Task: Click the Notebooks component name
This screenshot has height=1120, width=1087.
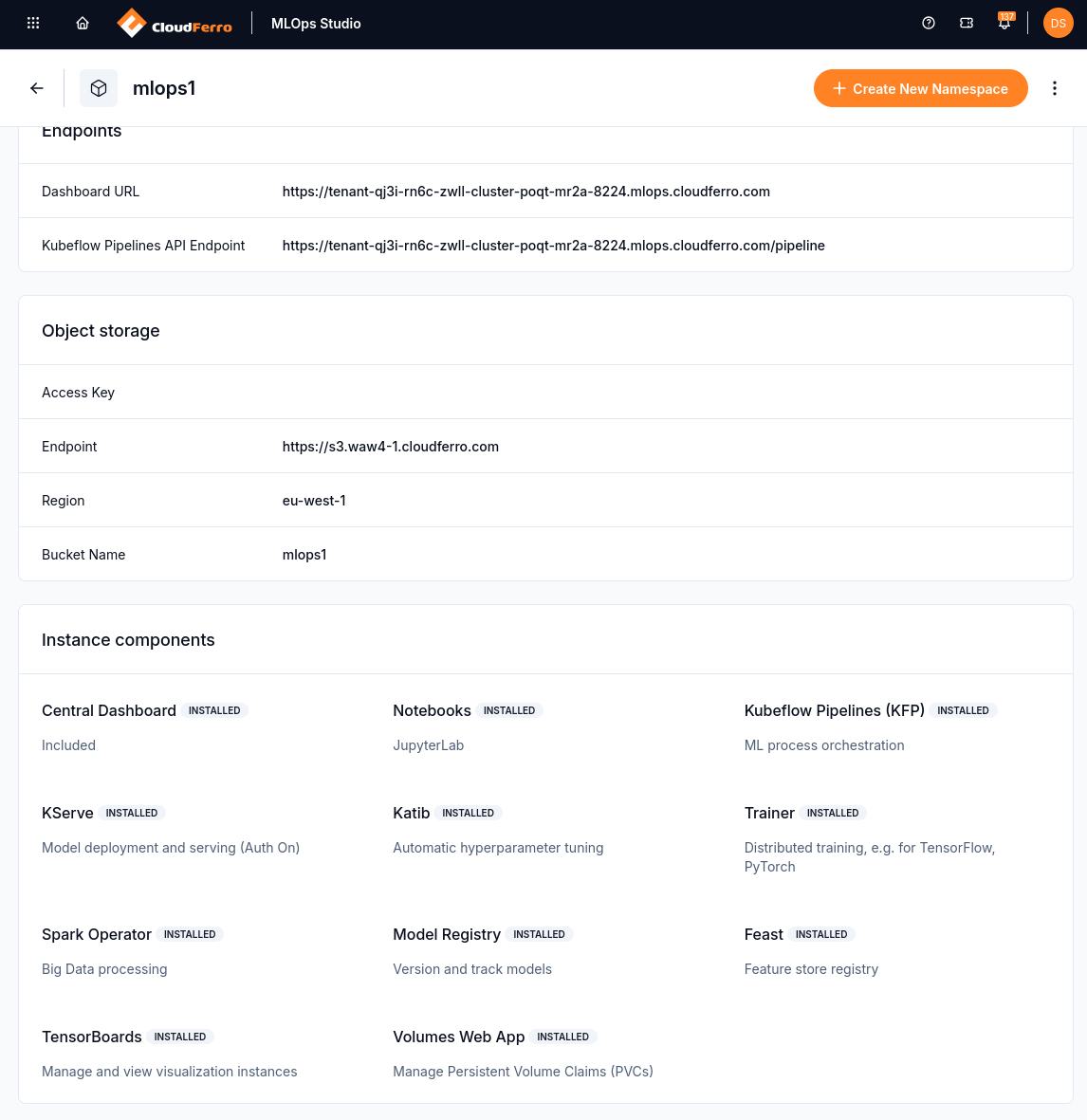Action: pos(433,710)
